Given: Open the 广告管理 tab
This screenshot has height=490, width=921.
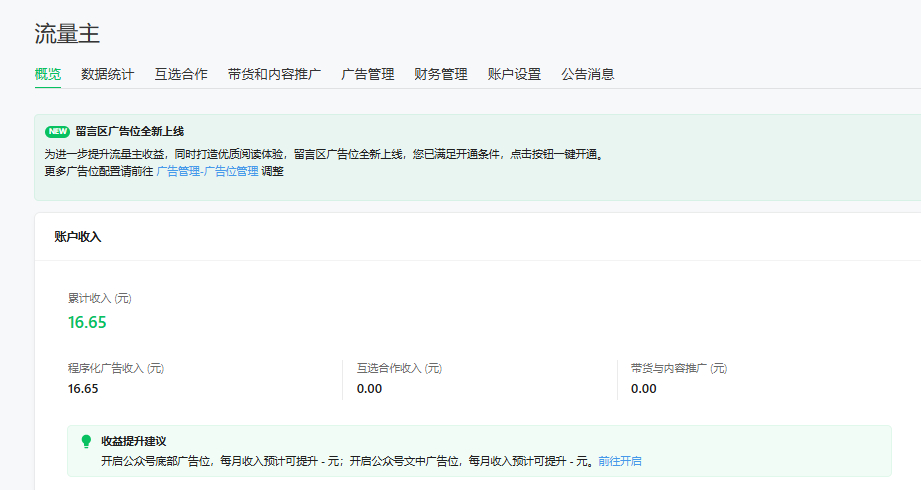Looking at the screenshot, I should [368, 74].
